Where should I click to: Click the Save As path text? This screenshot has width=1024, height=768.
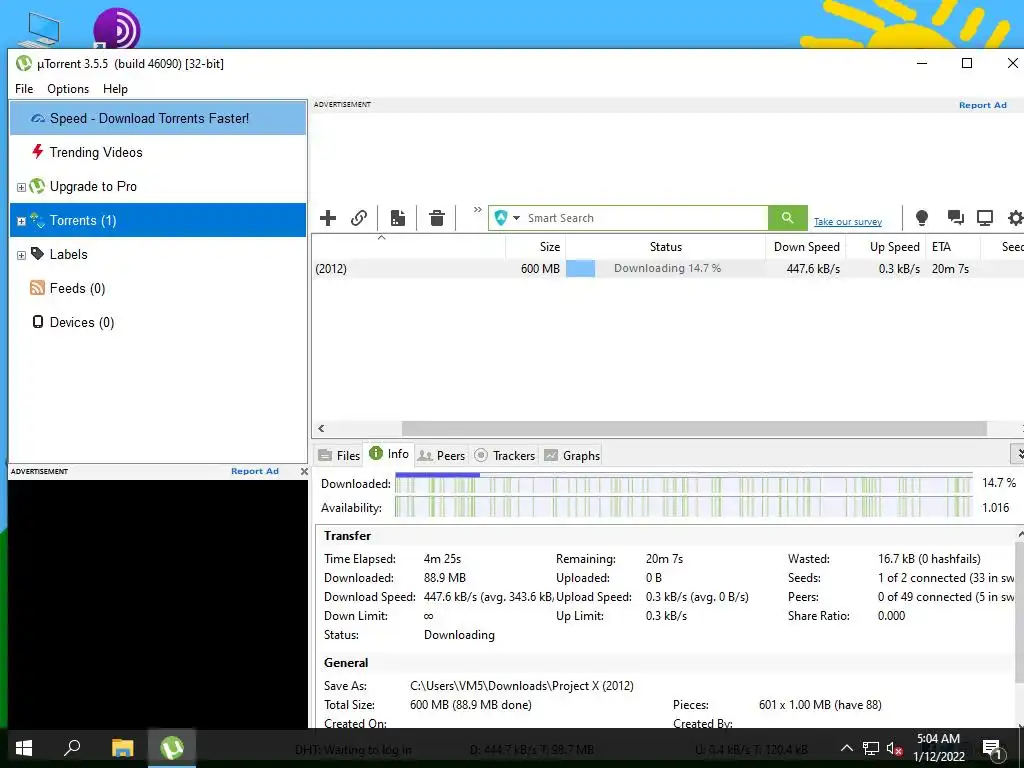tap(522, 686)
